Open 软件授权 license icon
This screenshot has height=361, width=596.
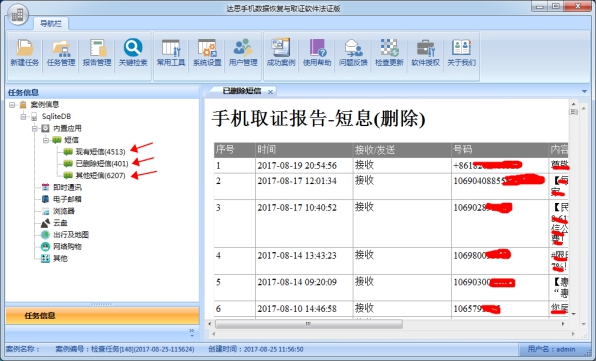[x=425, y=53]
